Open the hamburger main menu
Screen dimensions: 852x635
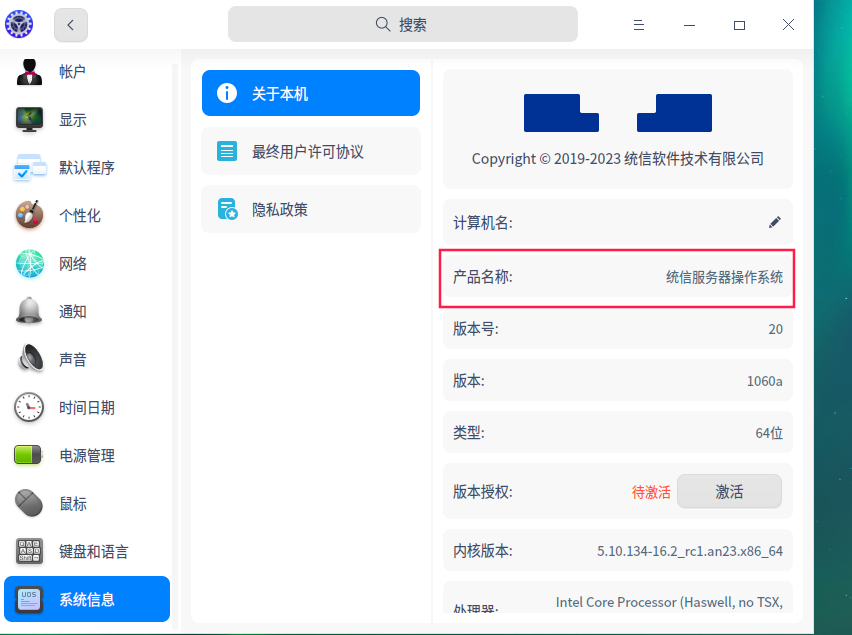(639, 25)
